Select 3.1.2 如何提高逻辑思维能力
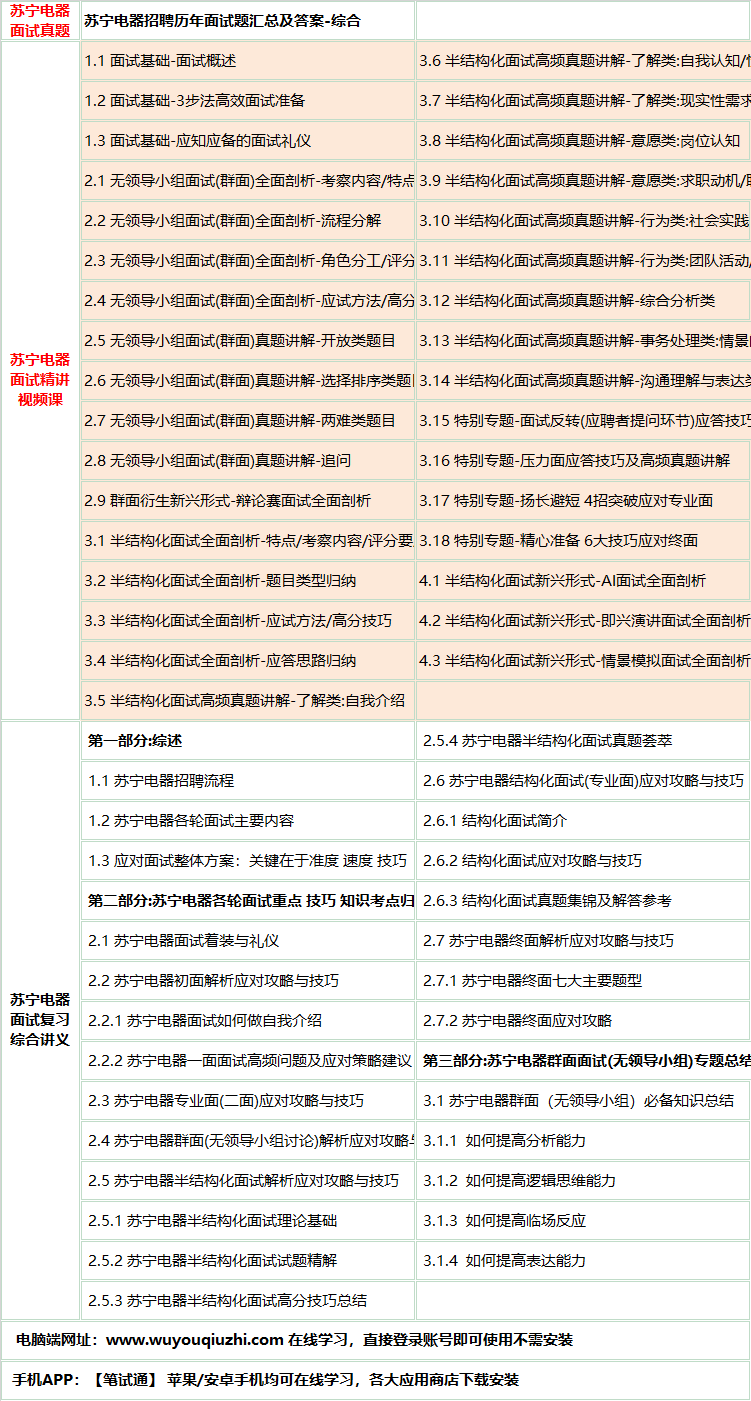 click(519, 1180)
